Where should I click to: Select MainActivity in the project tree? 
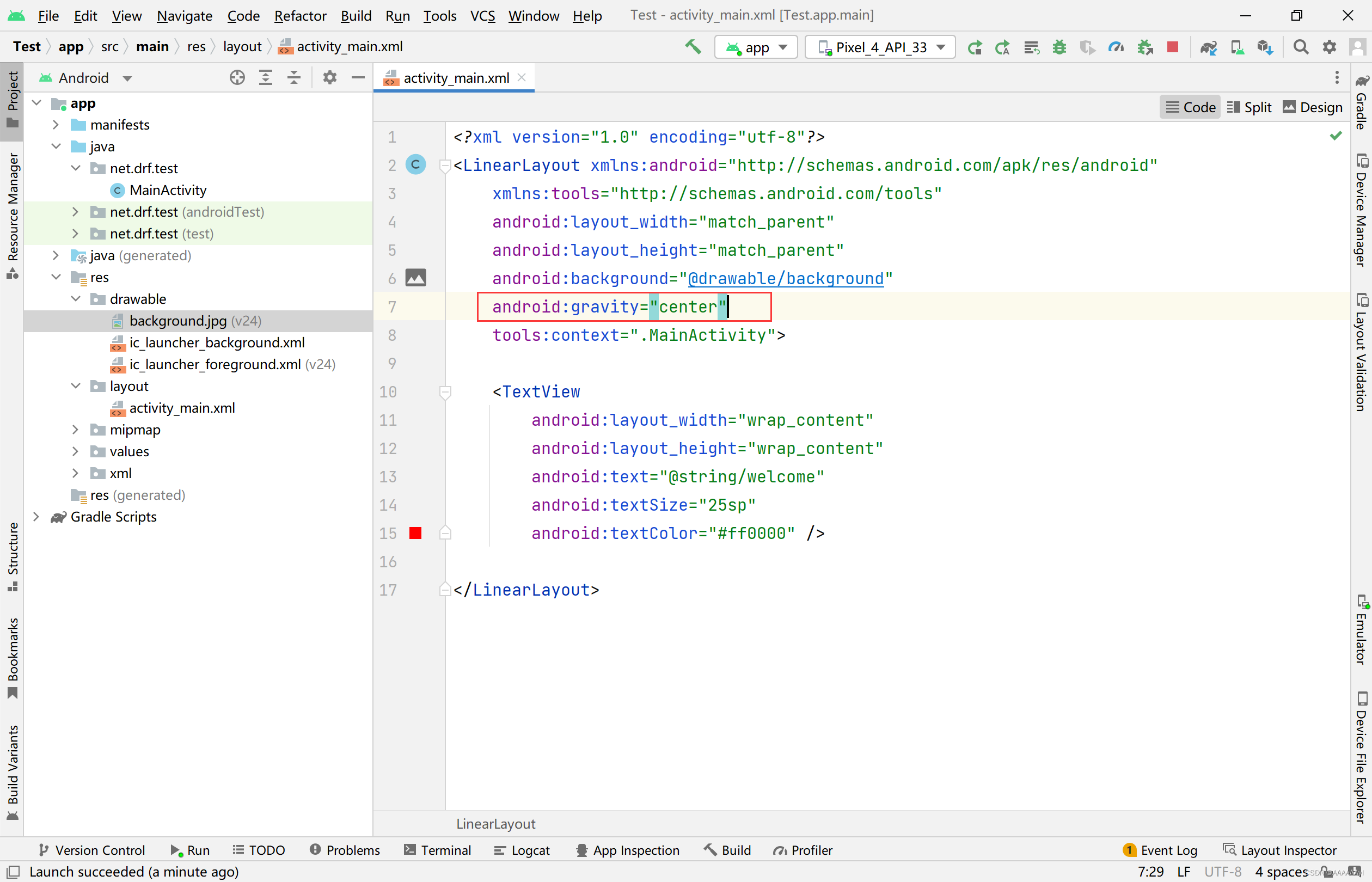[x=167, y=189]
